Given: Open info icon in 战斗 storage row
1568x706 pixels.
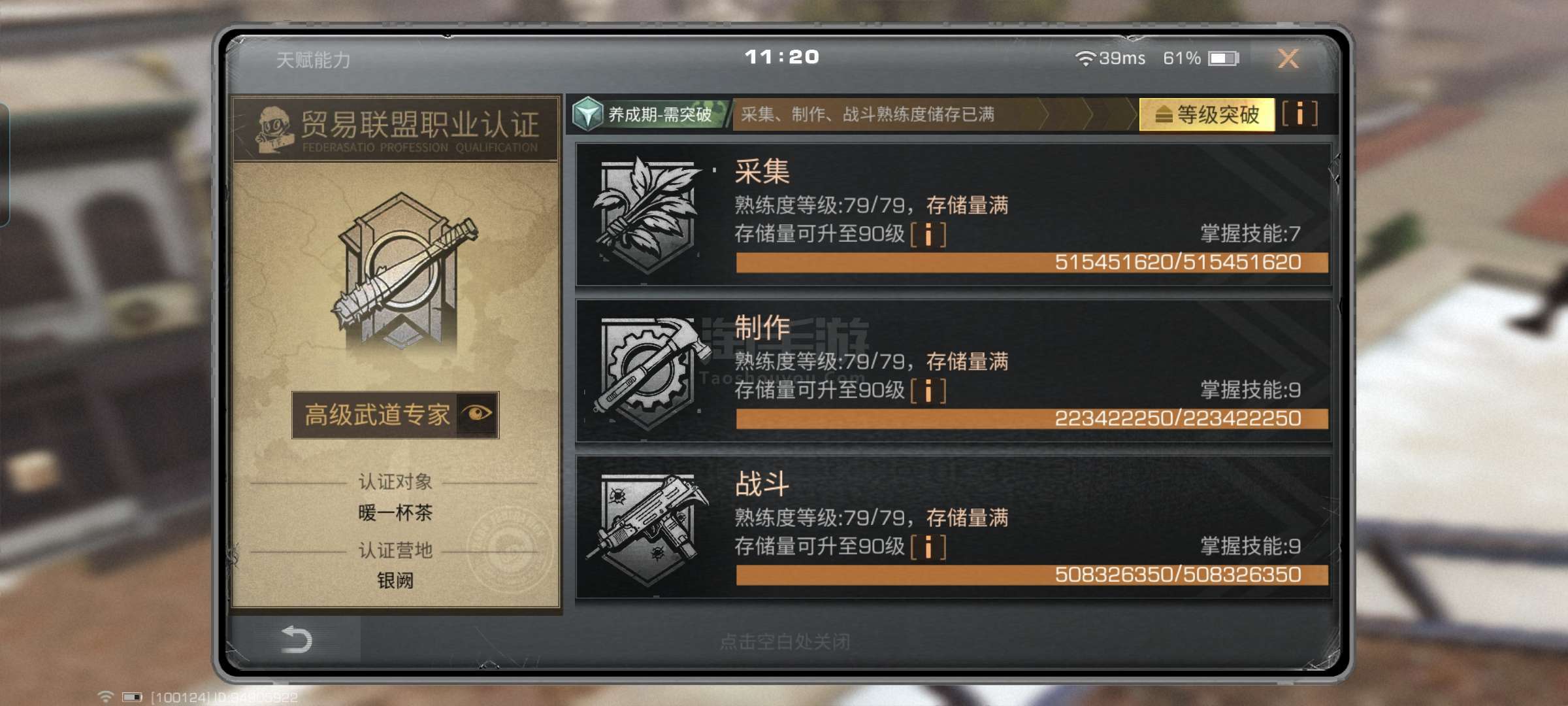Looking at the screenshot, I should pos(928,547).
